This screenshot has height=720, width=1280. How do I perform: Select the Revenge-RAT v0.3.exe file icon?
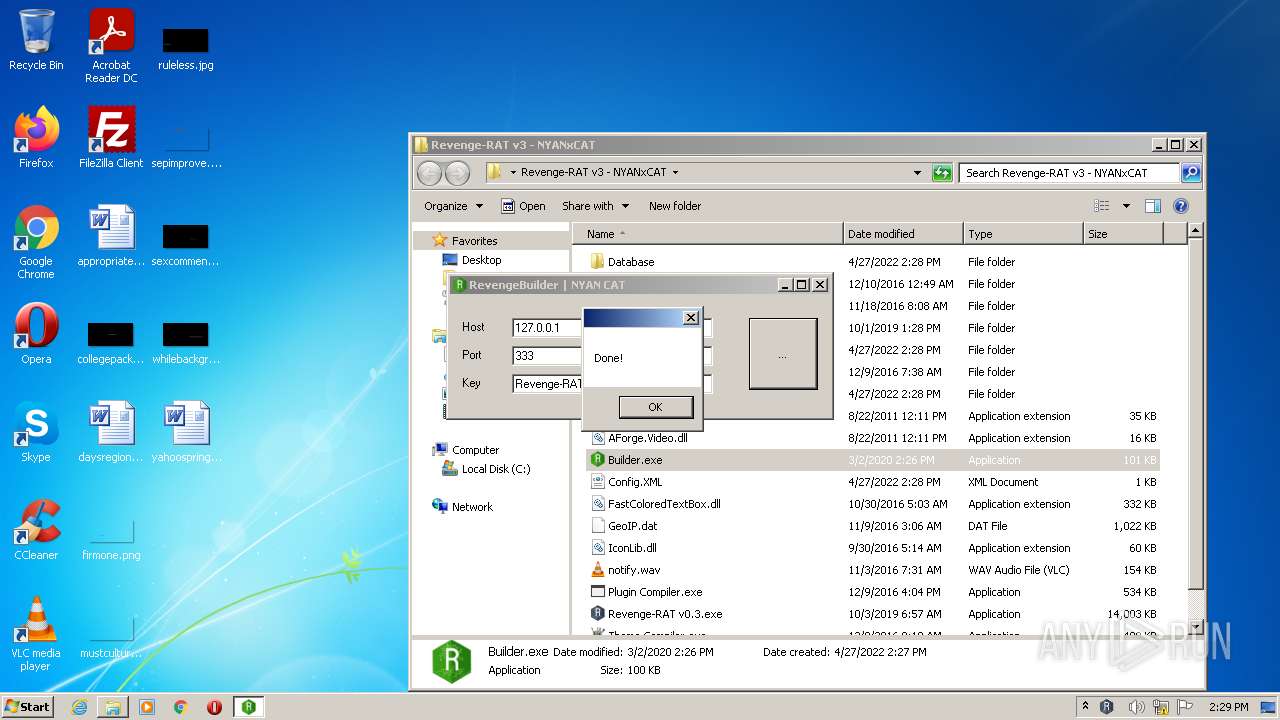point(597,614)
